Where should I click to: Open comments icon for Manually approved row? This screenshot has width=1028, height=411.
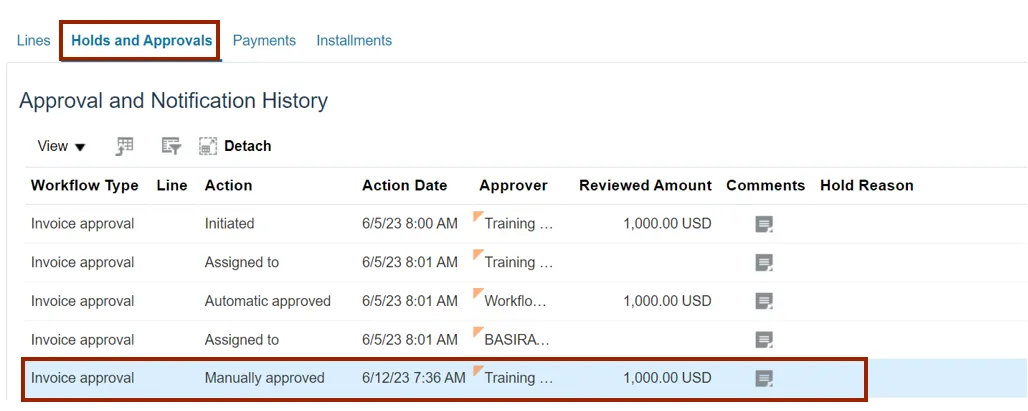(764, 379)
